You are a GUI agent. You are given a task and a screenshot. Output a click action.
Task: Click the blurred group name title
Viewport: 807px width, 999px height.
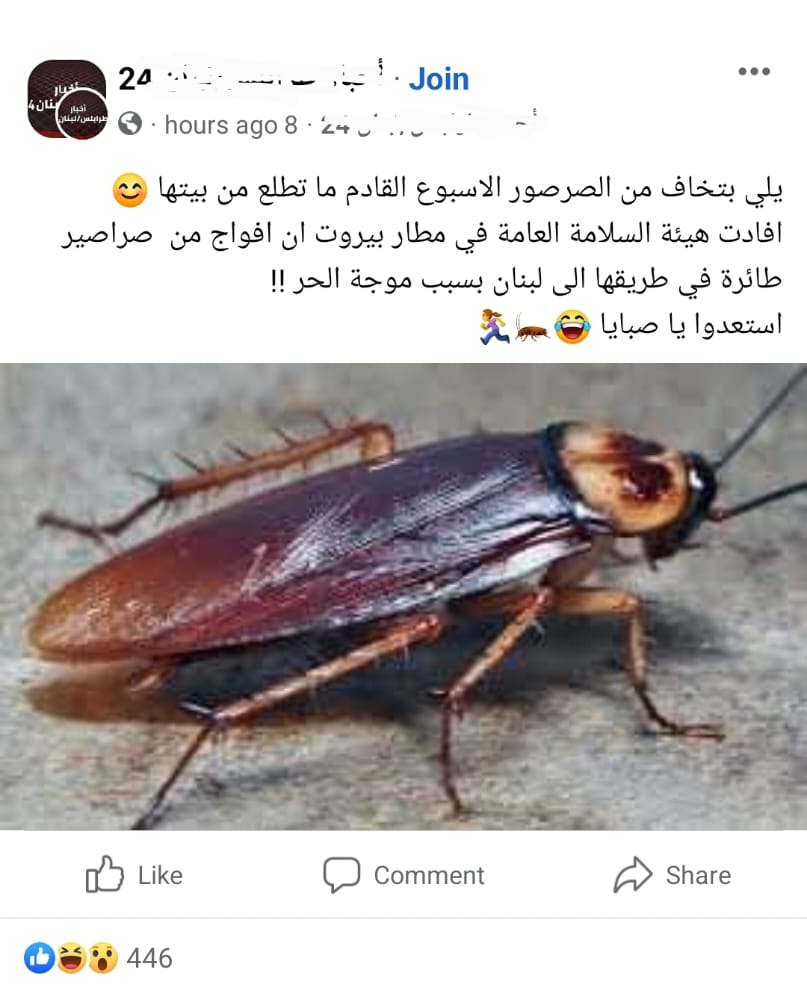tap(252, 79)
